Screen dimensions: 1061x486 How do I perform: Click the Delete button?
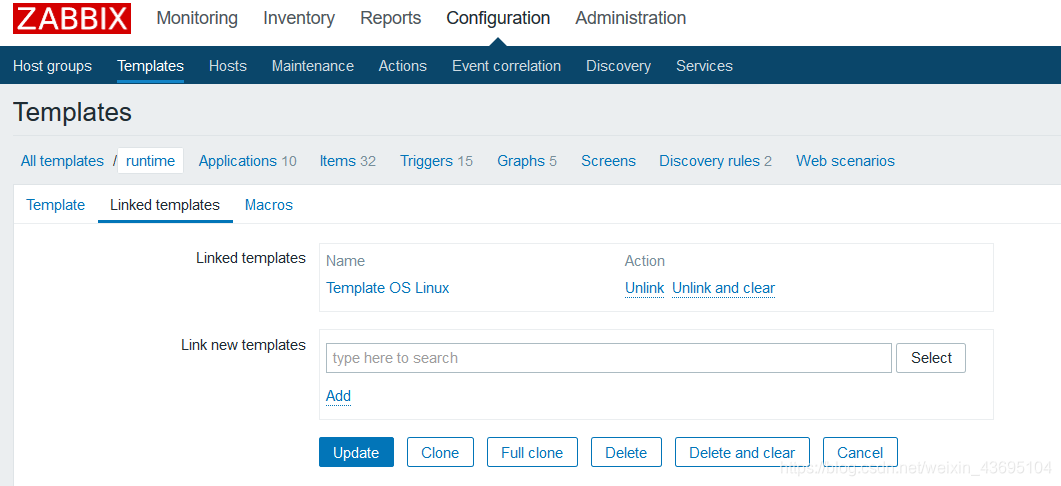click(x=626, y=452)
